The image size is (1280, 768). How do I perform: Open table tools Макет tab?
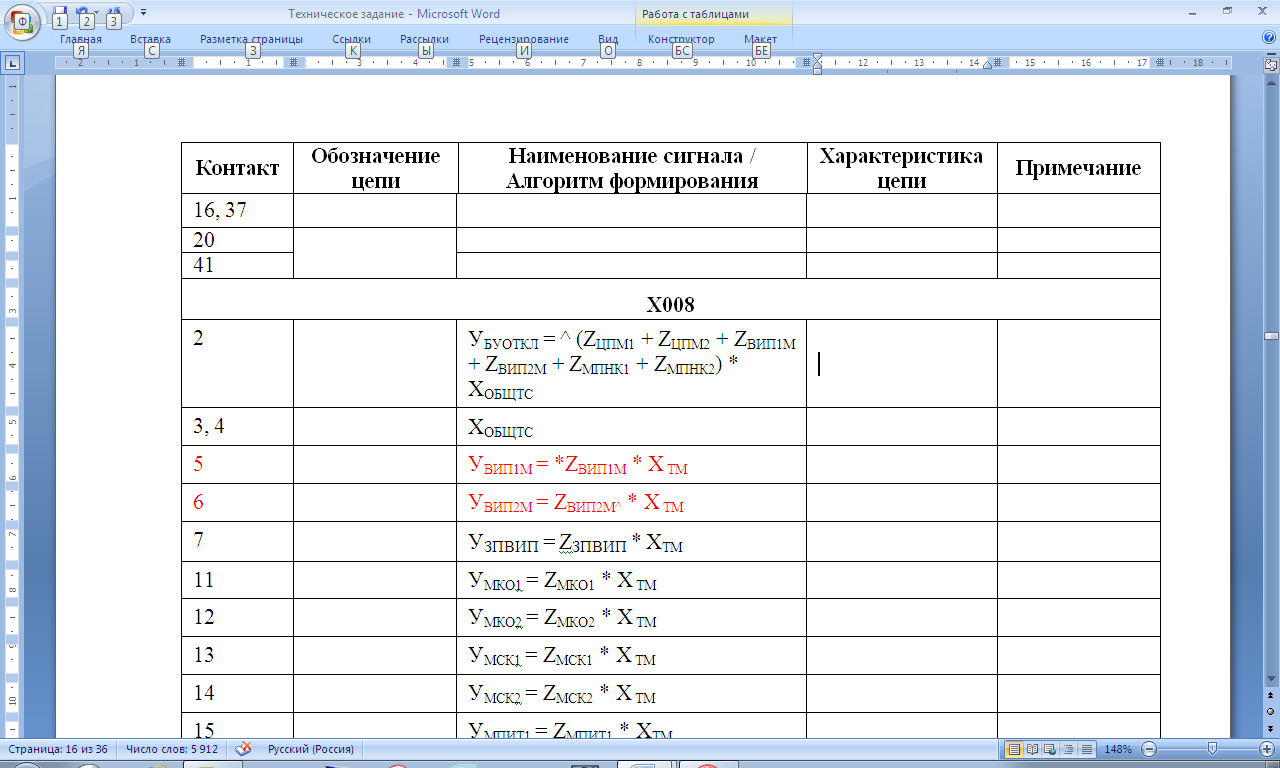point(761,39)
